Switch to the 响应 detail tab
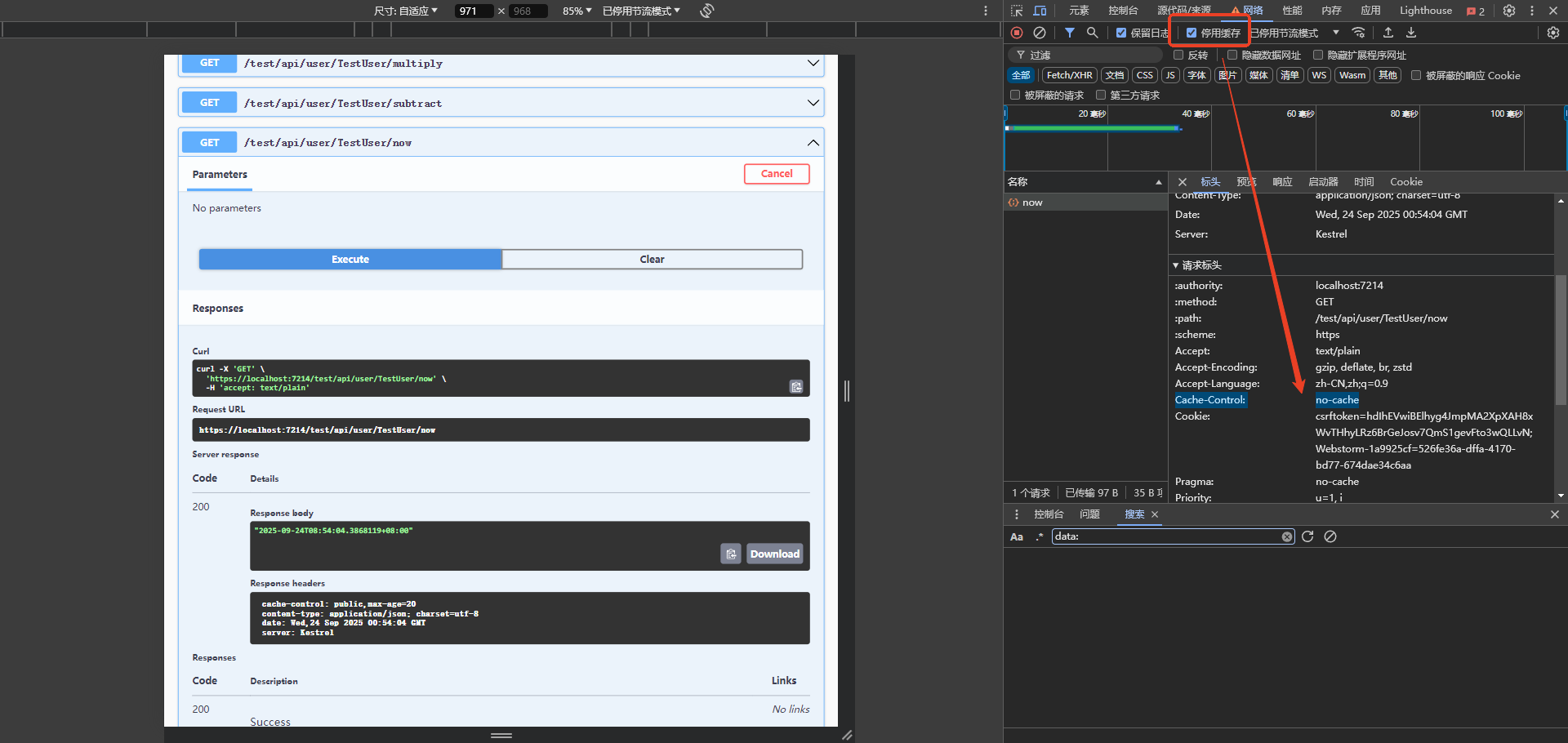This screenshot has width=1568, height=743. (x=1283, y=182)
